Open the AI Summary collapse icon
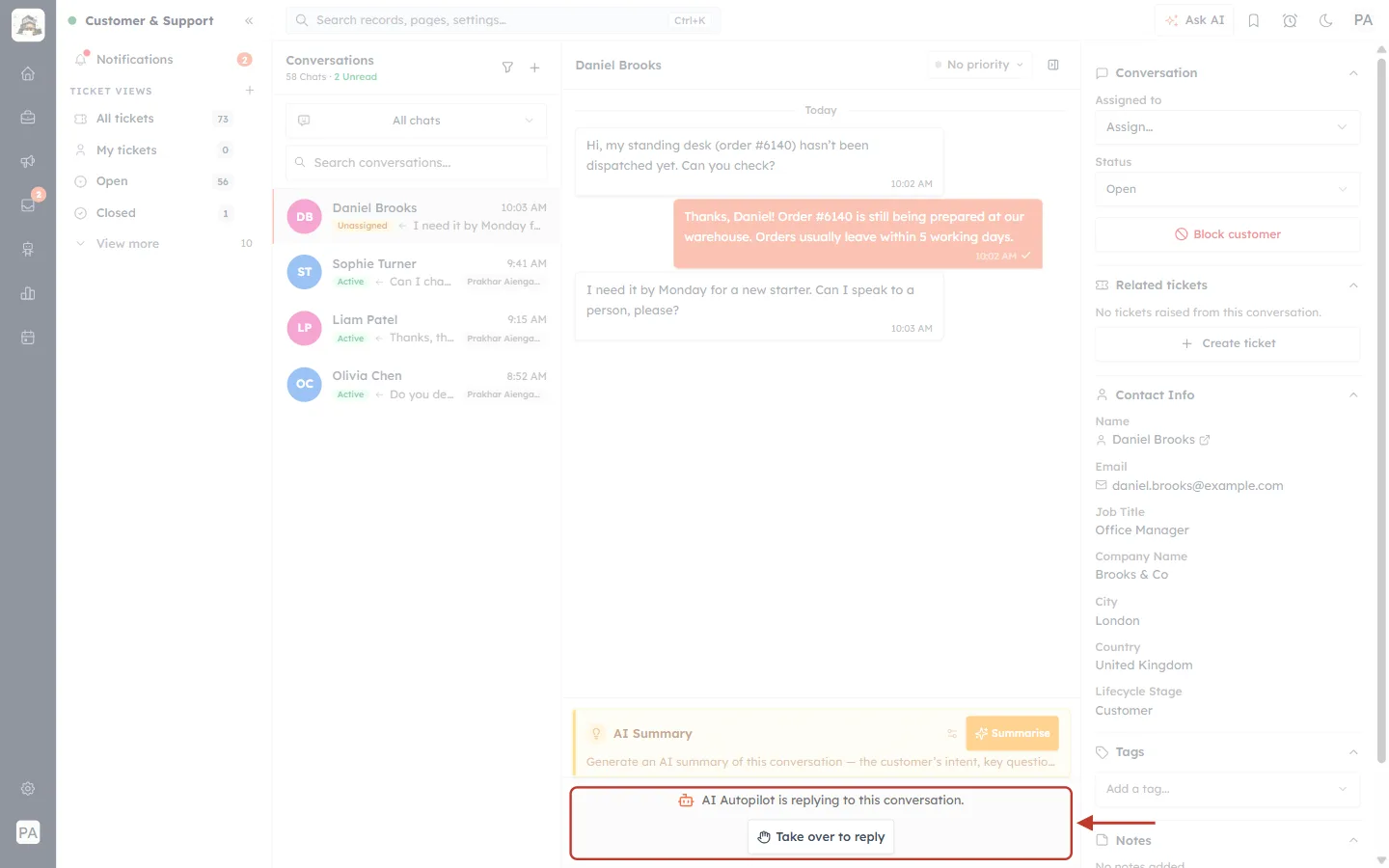Image resolution: width=1389 pixels, height=868 pixels. coord(952,734)
